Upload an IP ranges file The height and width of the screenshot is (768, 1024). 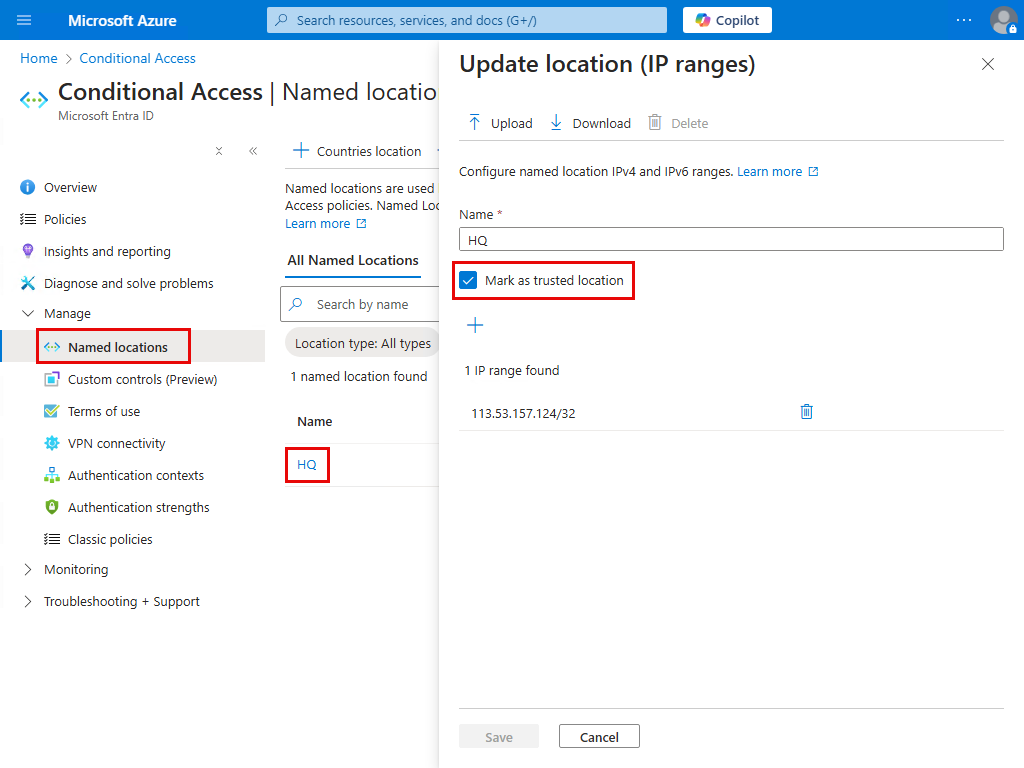(500, 123)
